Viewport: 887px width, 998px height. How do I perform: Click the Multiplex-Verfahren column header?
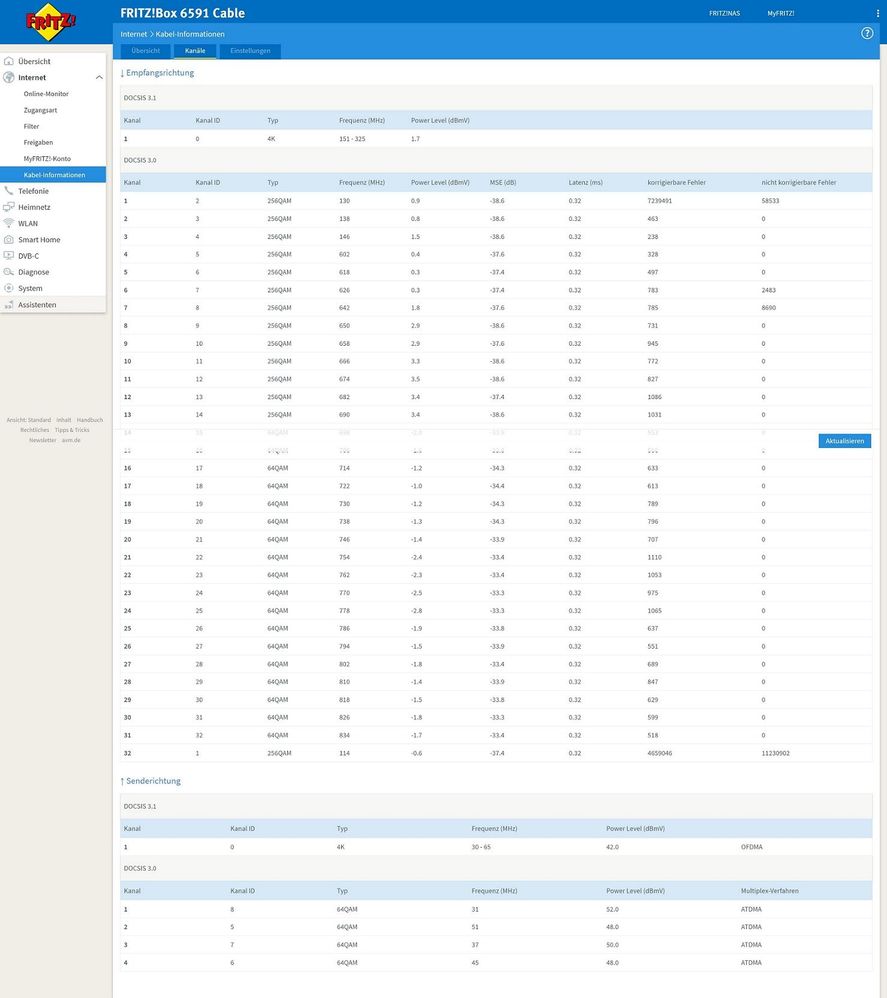click(x=769, y=891)
